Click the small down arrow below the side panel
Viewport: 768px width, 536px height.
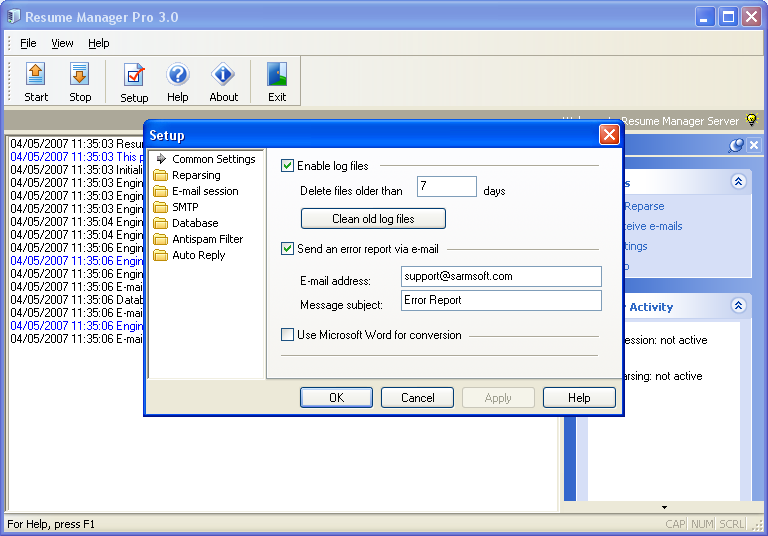[x=664, y=507]
